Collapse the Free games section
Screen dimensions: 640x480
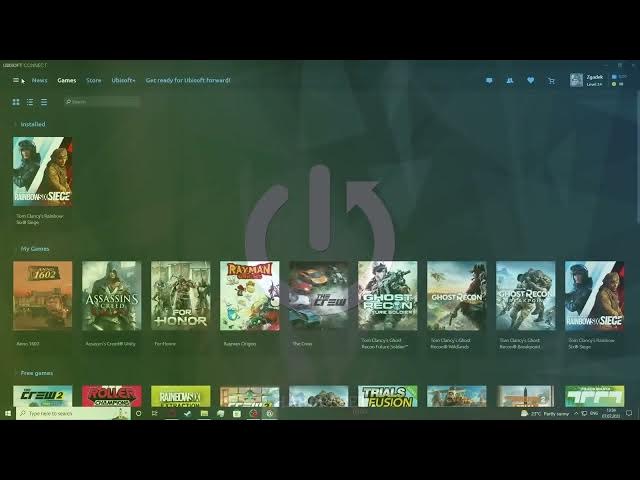pyautogui.click(x=15, y=373)
